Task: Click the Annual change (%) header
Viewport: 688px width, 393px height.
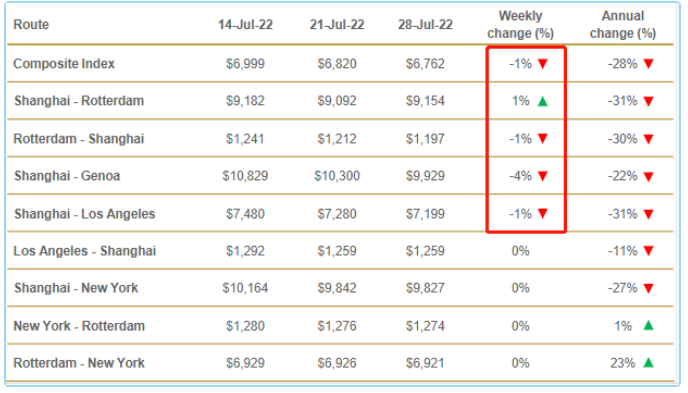Action: coord(623,25)
